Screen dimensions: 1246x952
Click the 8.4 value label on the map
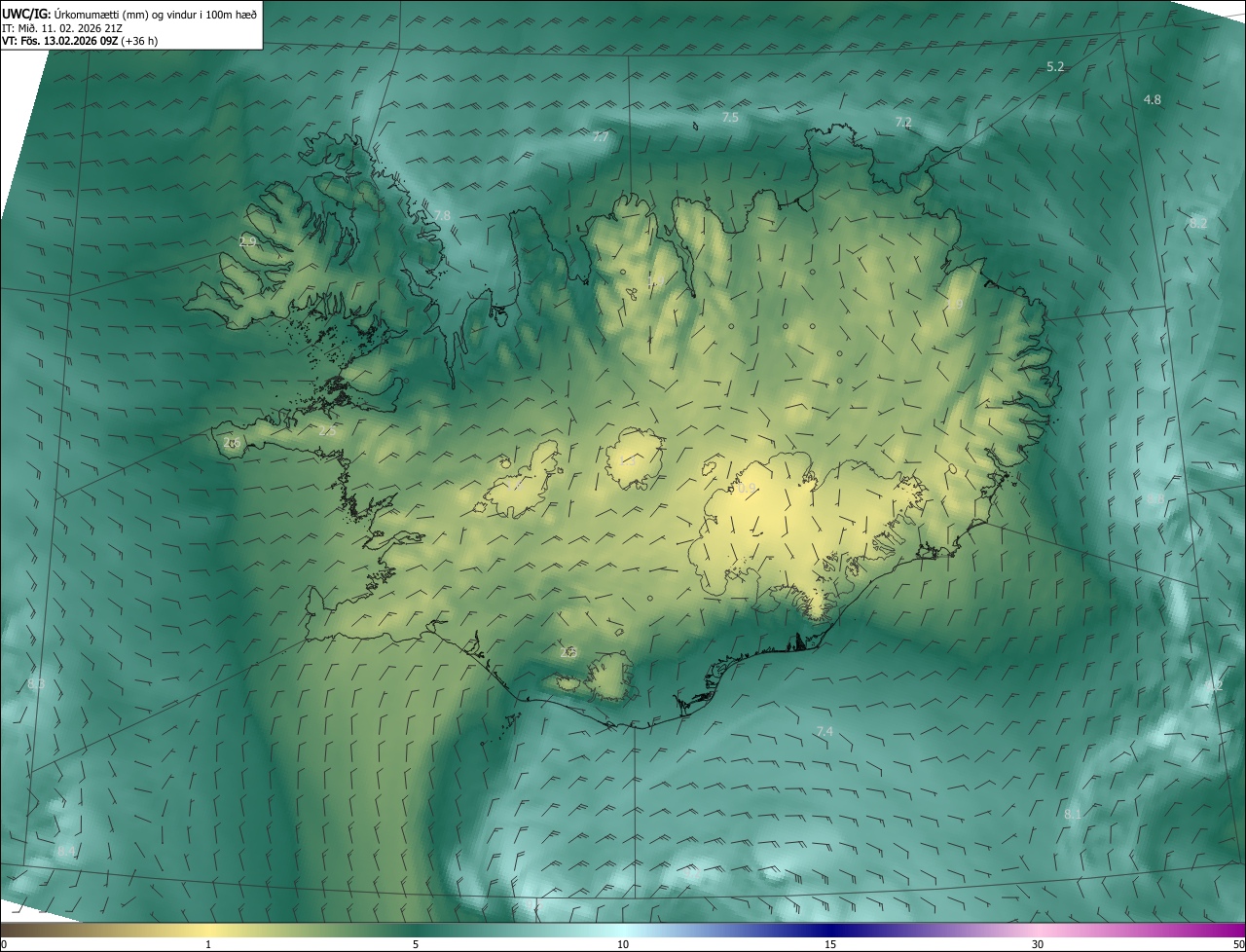(x=65, y=852)
